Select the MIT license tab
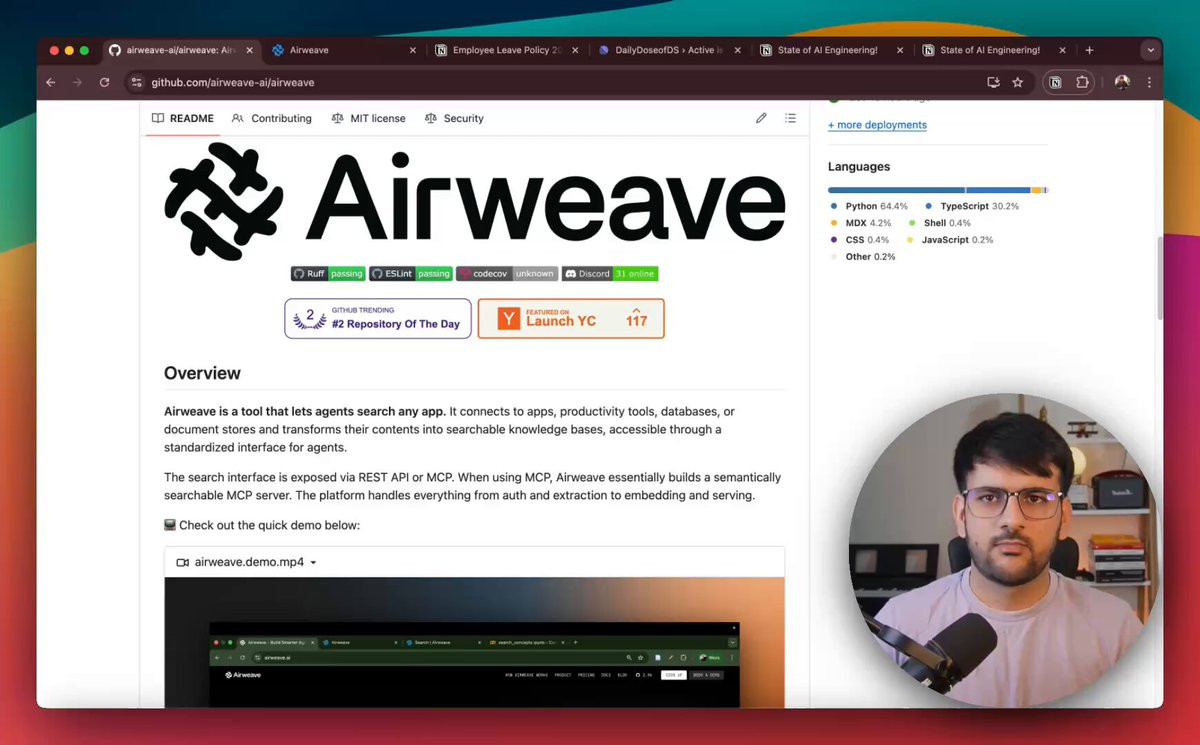 click(x=368, y=118)
